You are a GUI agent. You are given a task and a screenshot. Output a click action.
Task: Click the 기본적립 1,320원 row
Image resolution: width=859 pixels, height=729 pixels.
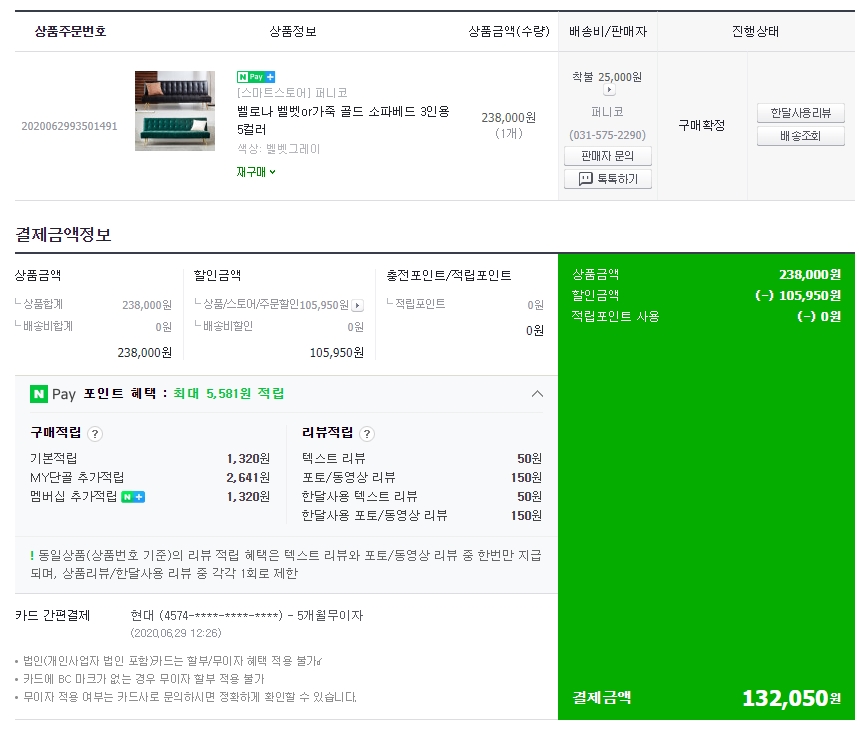[150, 458]
